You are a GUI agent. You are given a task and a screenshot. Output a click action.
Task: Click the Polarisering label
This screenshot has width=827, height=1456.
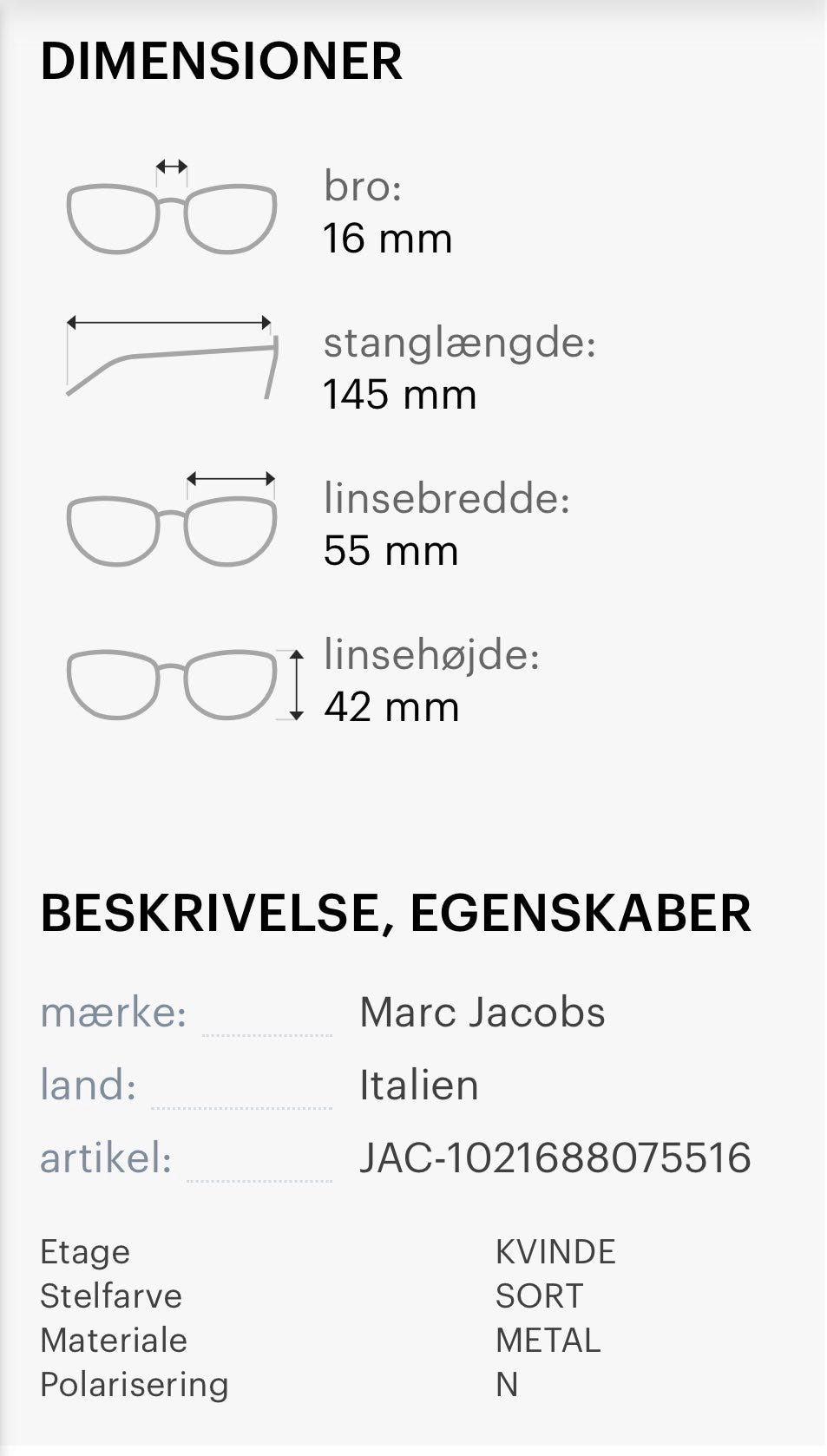[135, 1385]
